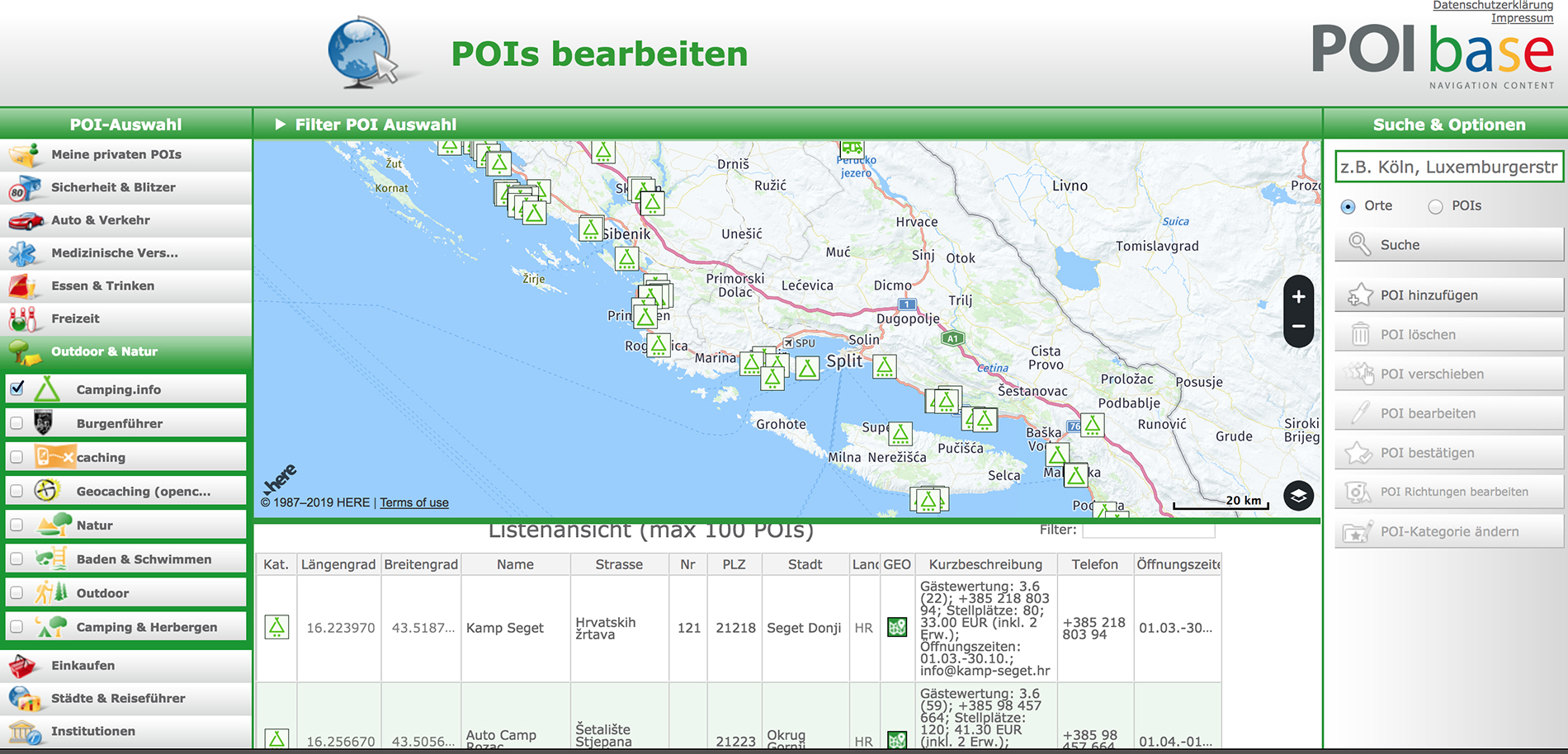
Task: Open the Terms of use link
Action: (x=414, y=502)
